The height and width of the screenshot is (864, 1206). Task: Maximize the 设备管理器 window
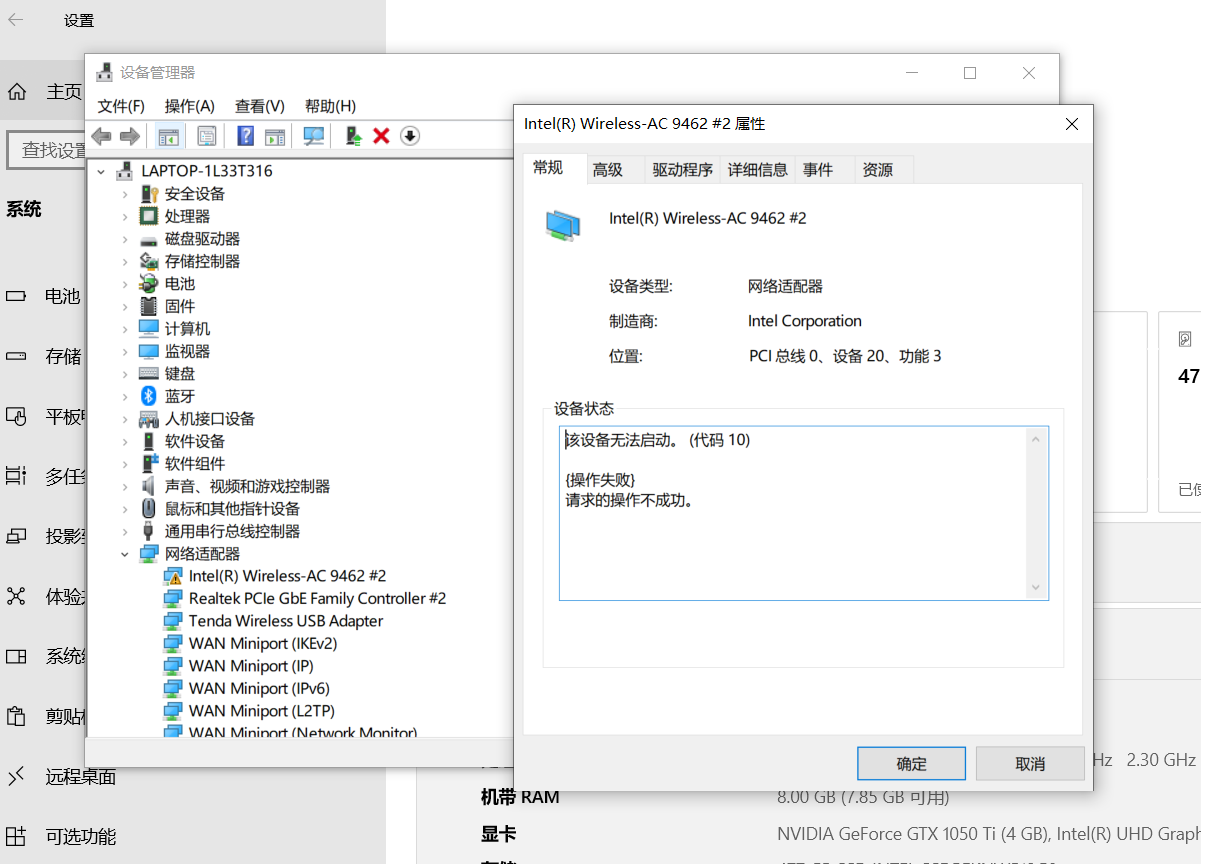pos(970,73)
